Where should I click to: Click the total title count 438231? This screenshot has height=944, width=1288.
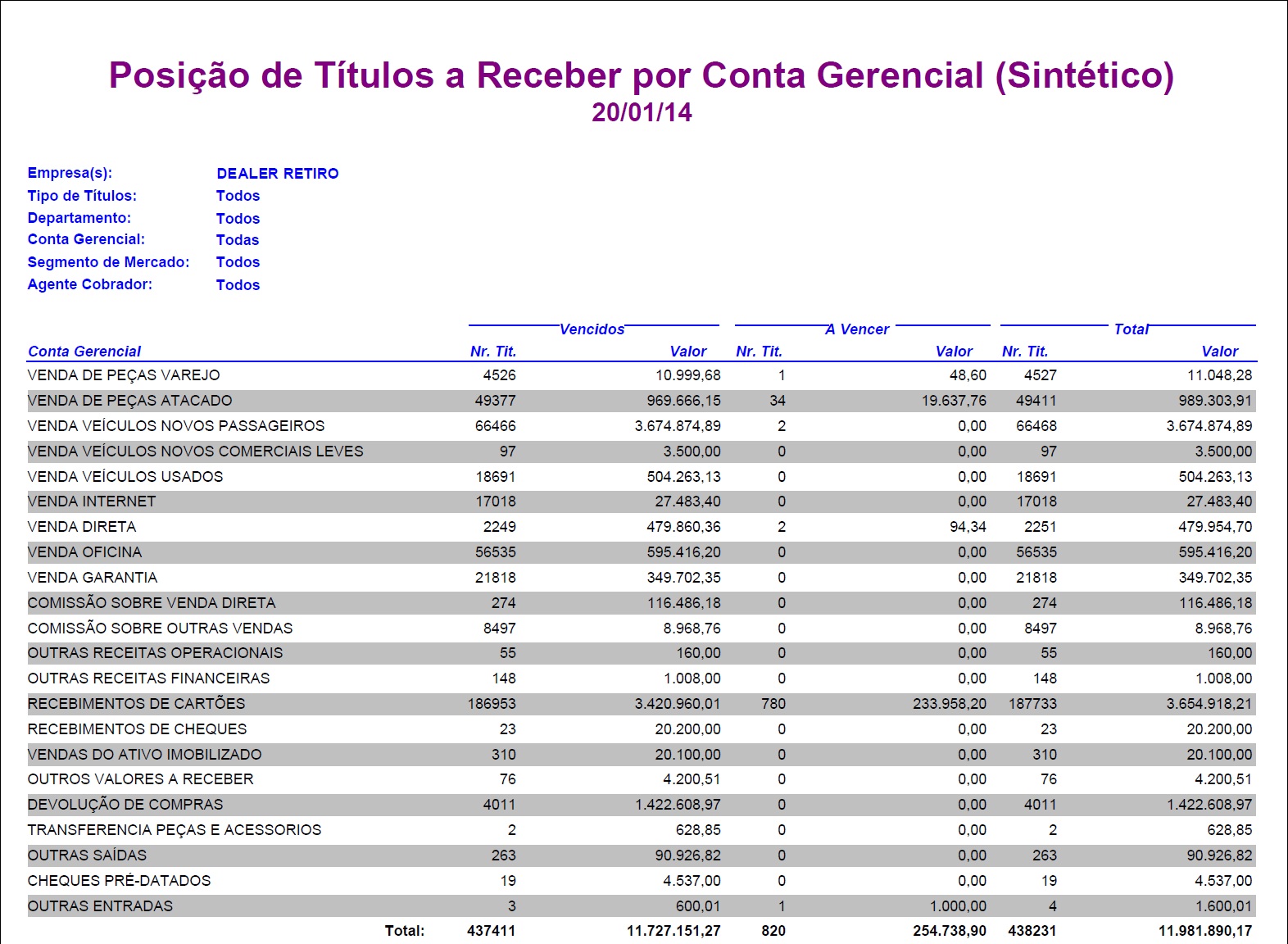point(1032,931)
